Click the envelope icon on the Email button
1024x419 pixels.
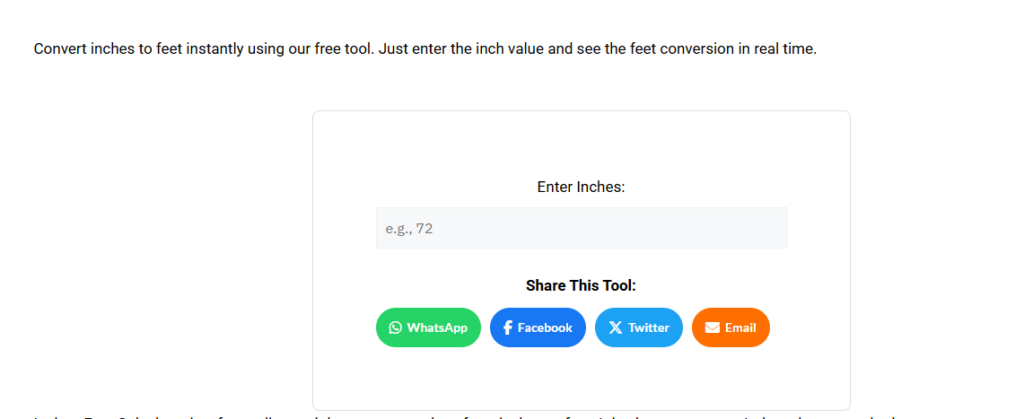tap(712, 327)
